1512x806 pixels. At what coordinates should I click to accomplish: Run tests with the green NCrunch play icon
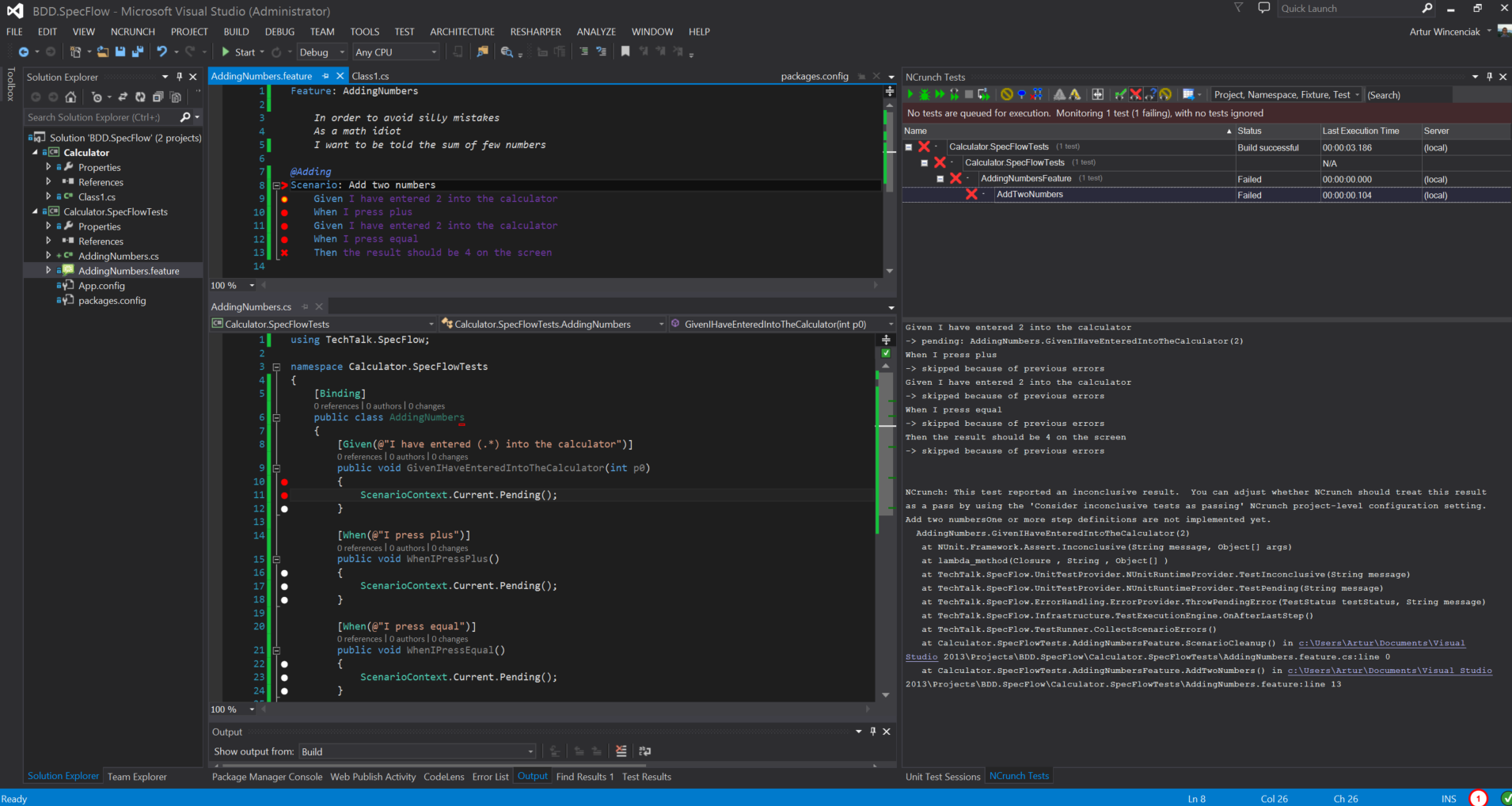[x=910, y=95]
